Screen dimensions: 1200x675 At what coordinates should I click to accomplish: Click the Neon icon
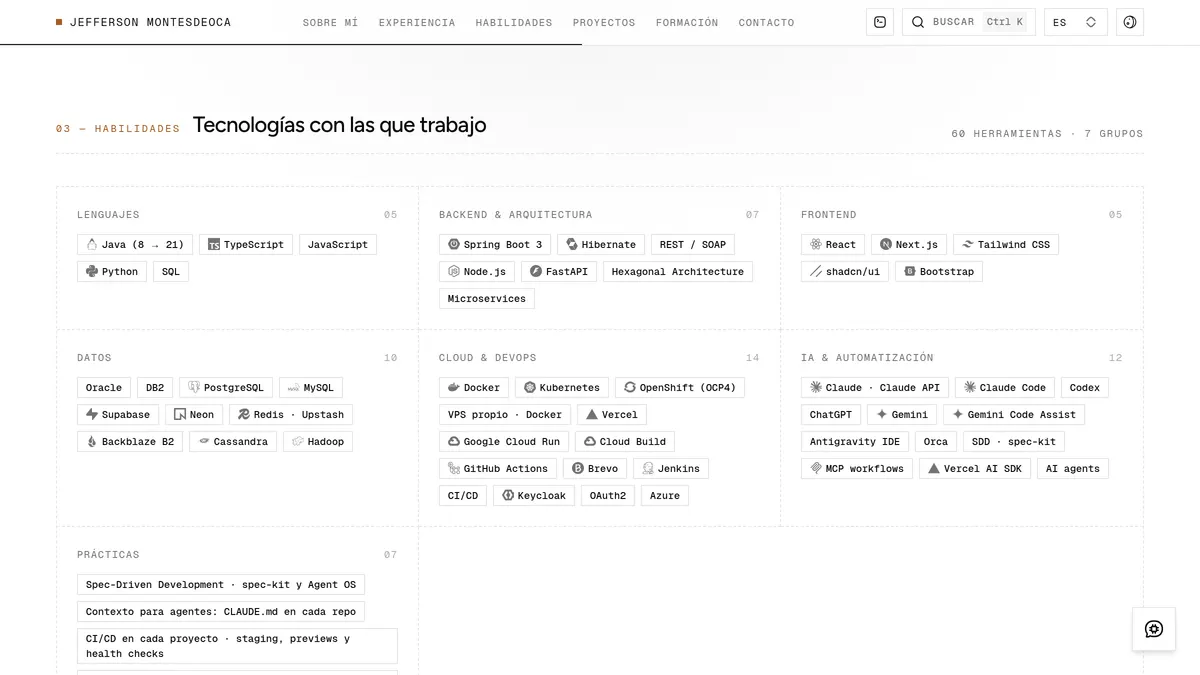click(180, 414)
